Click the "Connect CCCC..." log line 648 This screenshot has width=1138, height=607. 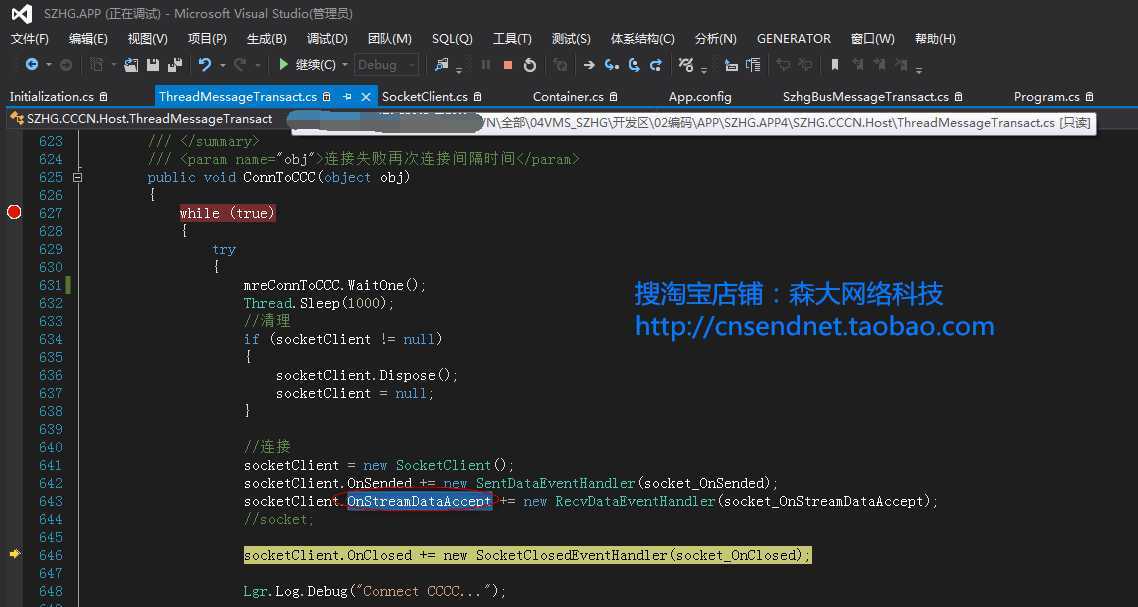(374, 591)
